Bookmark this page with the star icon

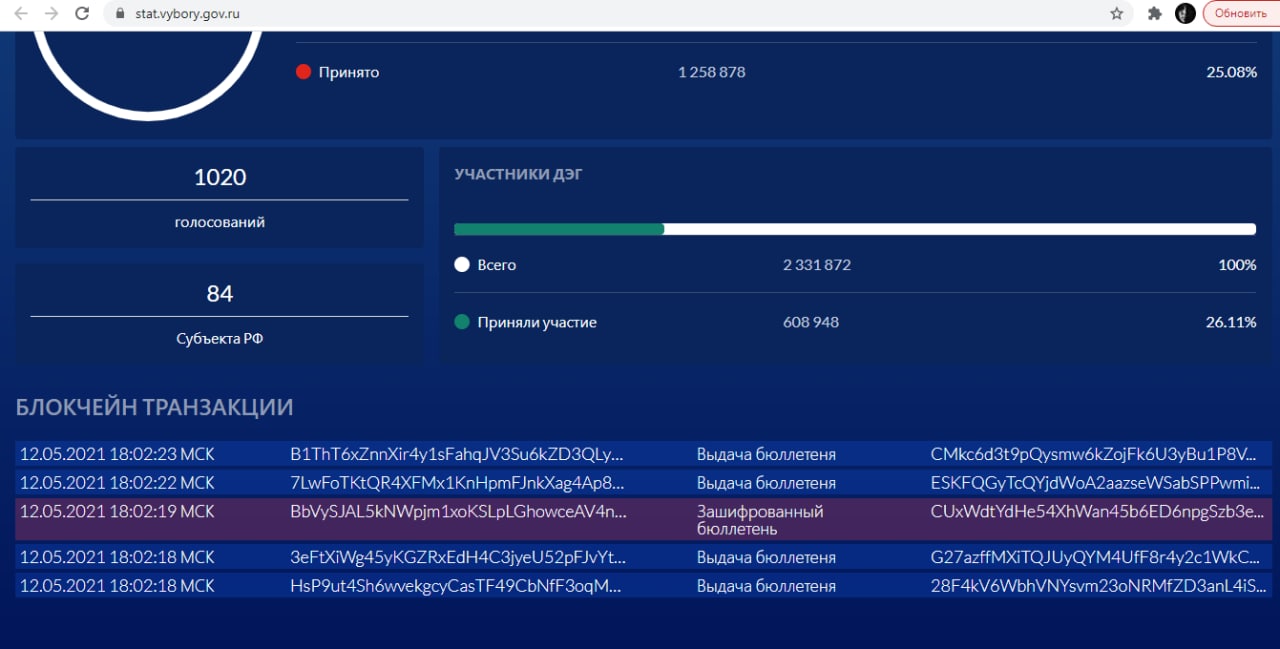[1117, 14]
